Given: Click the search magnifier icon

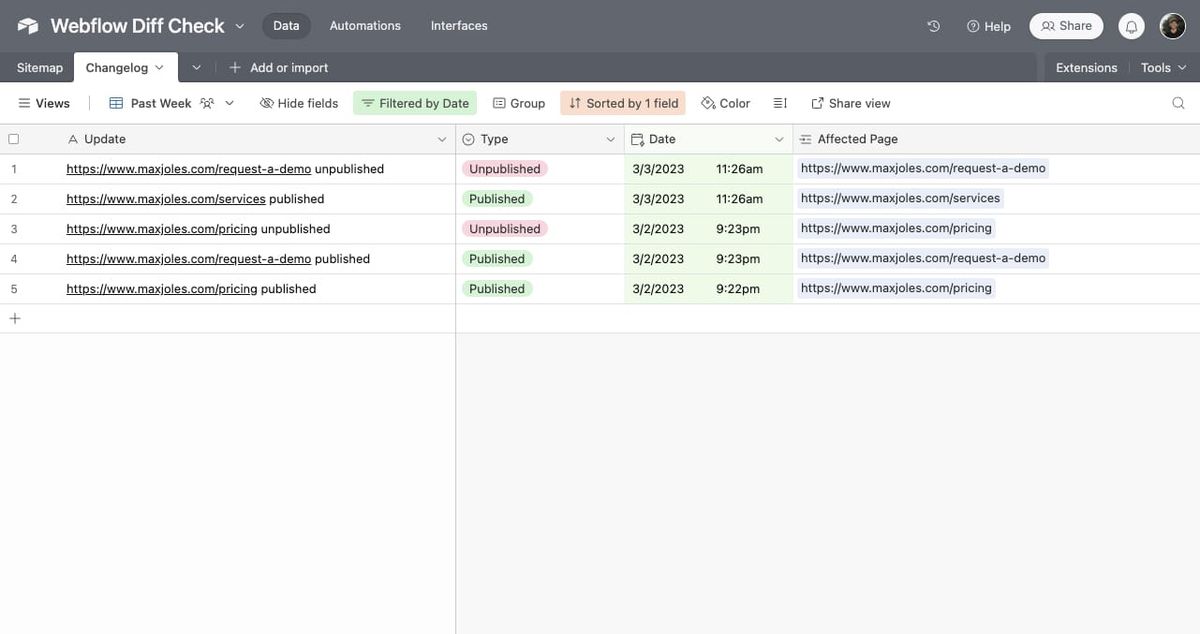Looking at the screenshot, I should pyautogui.click(x=1178, y=103).
